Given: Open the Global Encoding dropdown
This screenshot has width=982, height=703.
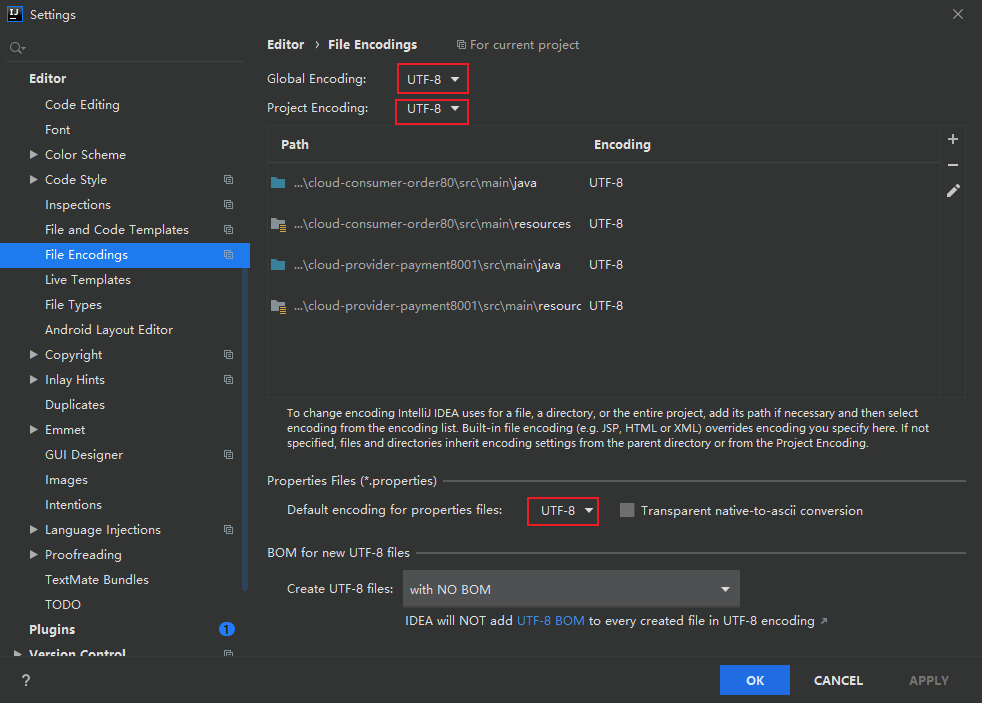Looking at the screenshot, I should click(433, 79).
